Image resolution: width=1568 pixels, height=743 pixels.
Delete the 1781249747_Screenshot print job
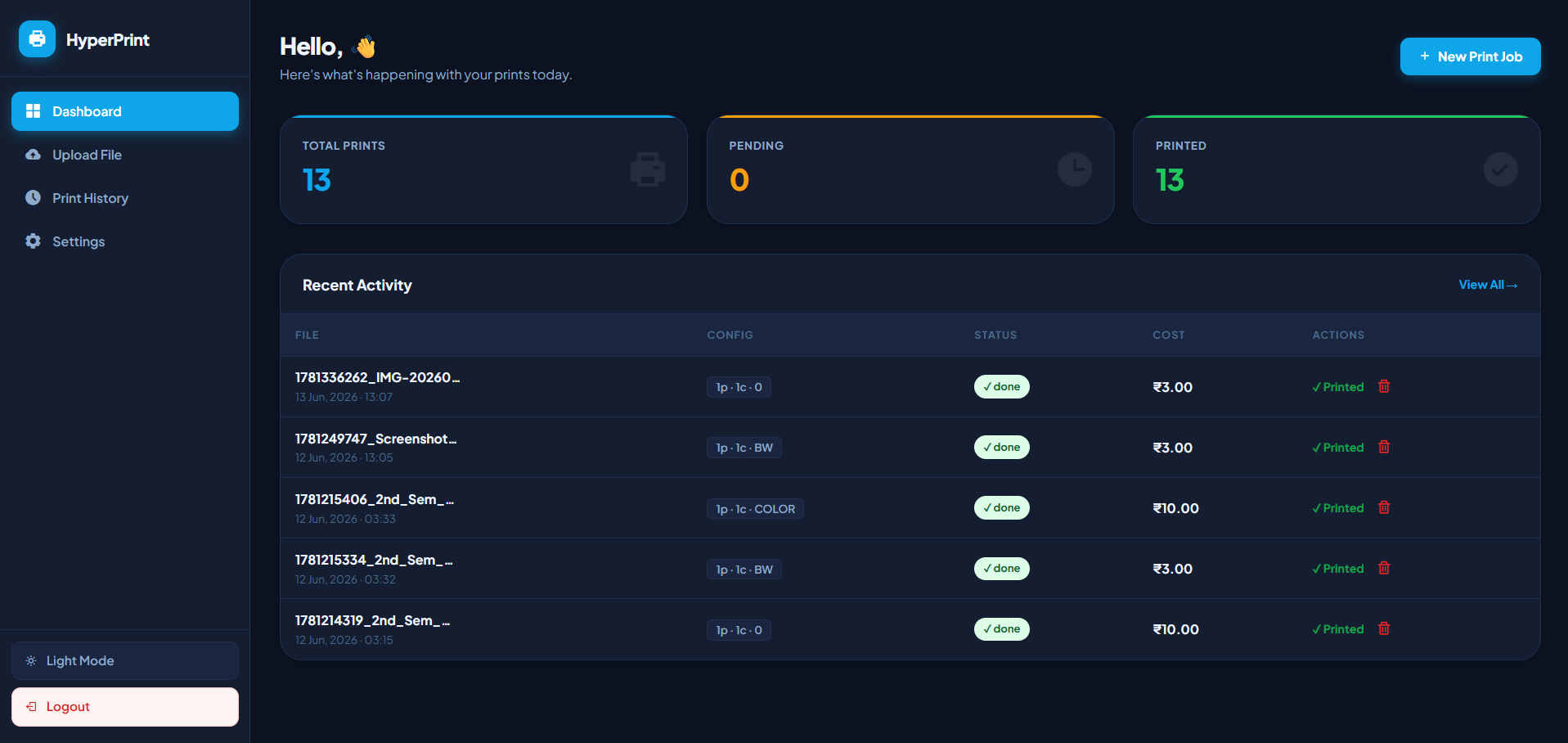pyautogui.click(x=1384, y=447)
